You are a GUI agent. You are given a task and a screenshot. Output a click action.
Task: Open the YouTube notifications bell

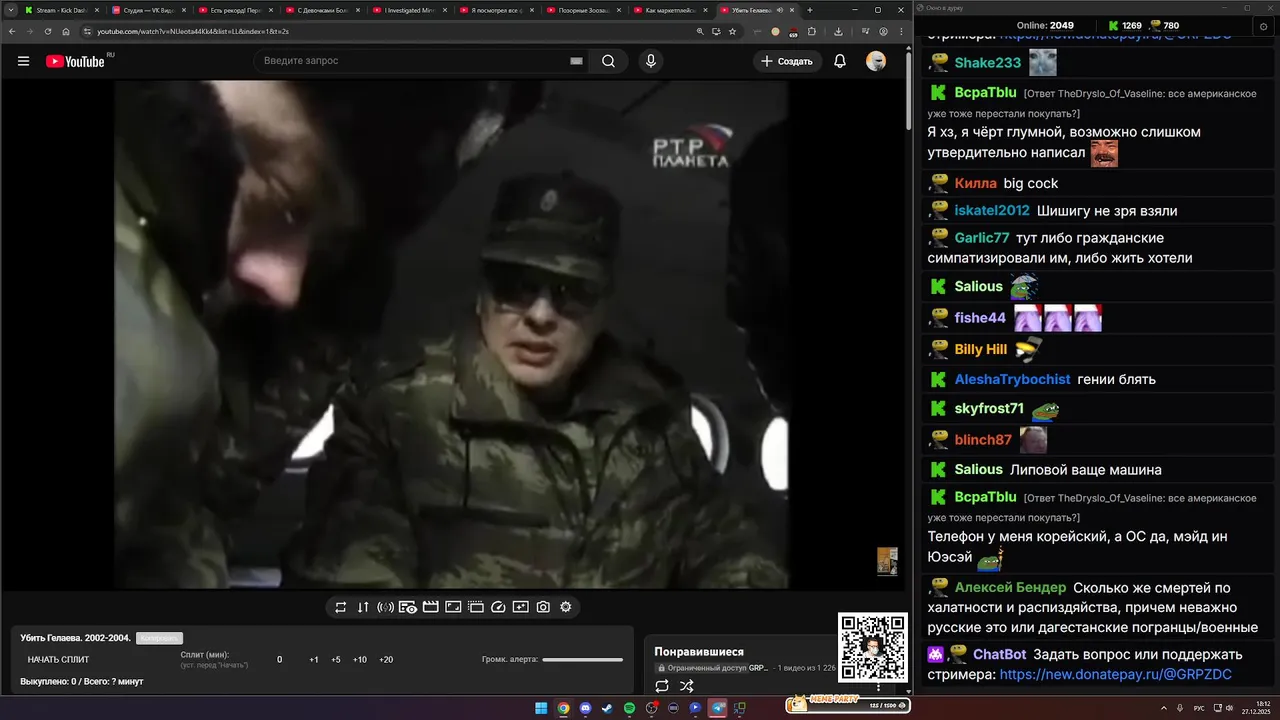pyautogui.click(x=840, y=61)
